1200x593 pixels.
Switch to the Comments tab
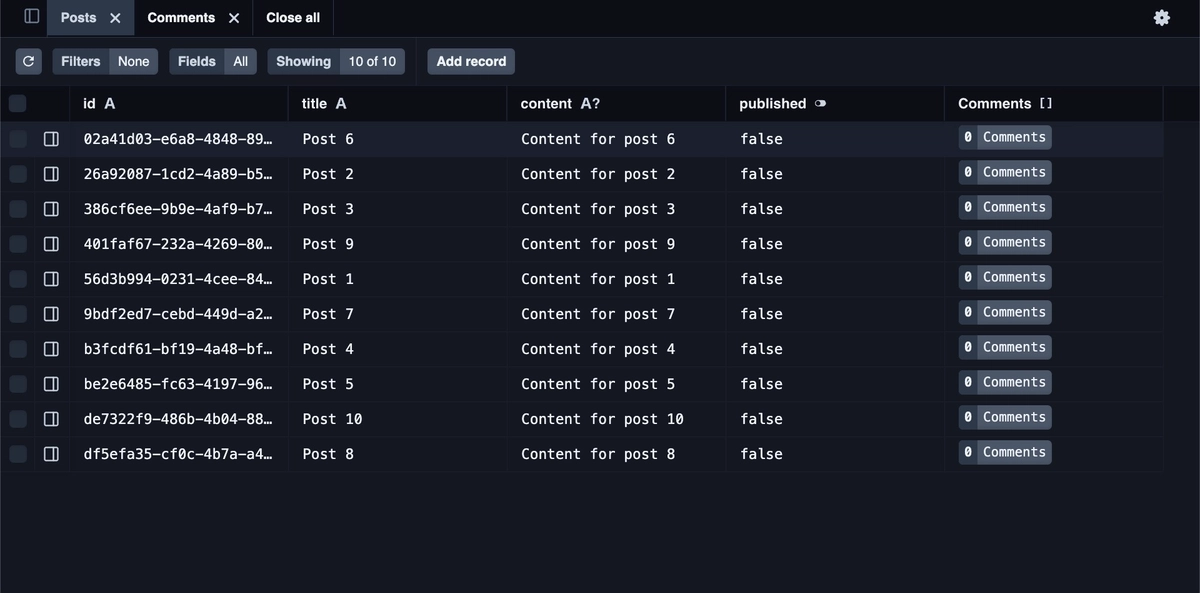(x=180, y=17)
